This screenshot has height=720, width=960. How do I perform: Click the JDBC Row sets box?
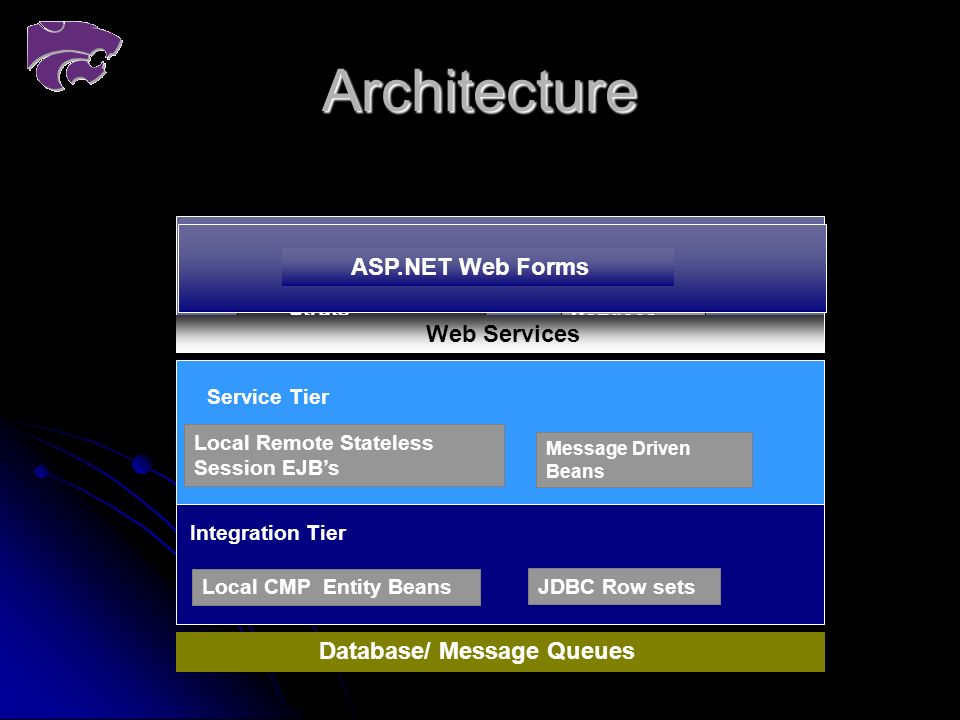tap(624, 587)
